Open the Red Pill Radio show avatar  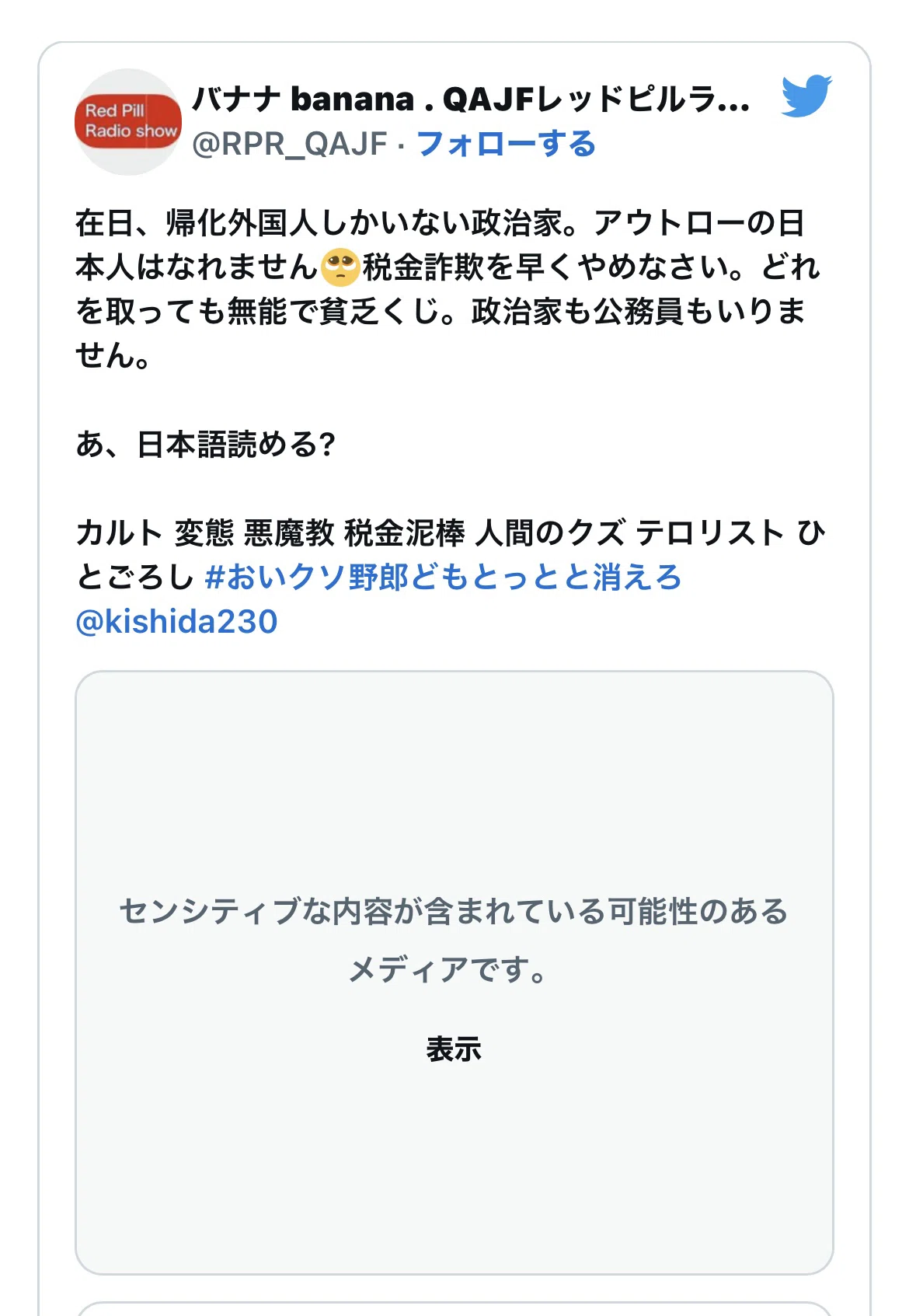[128, 122]
